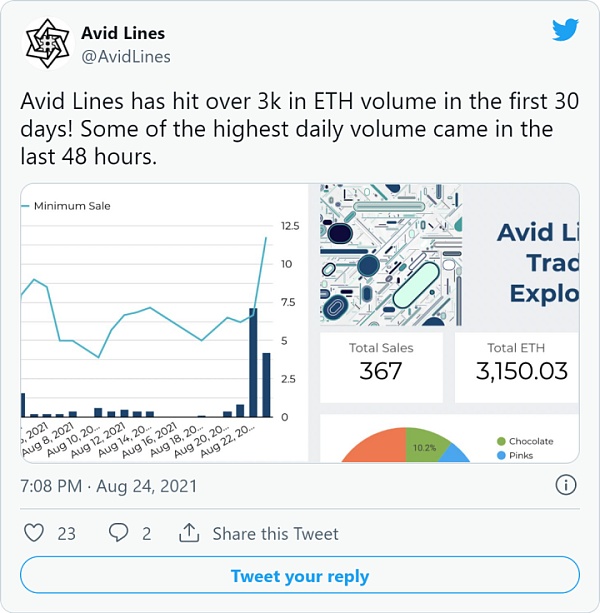Click the blue Pinks legend dot
Image resolution: width=600 pixels, height=613 pixels.
pos(500,455)
